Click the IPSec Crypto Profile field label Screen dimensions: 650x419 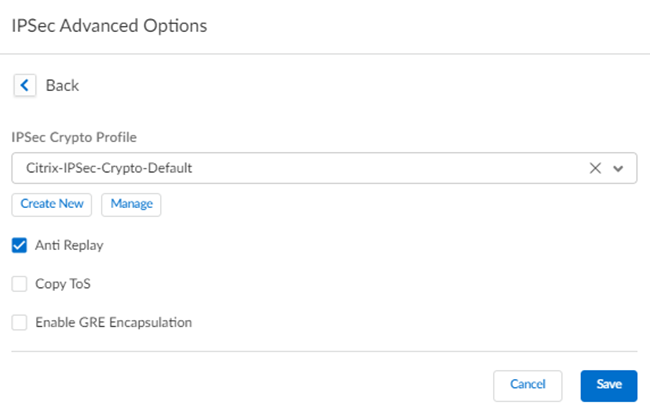coord(73,135)
